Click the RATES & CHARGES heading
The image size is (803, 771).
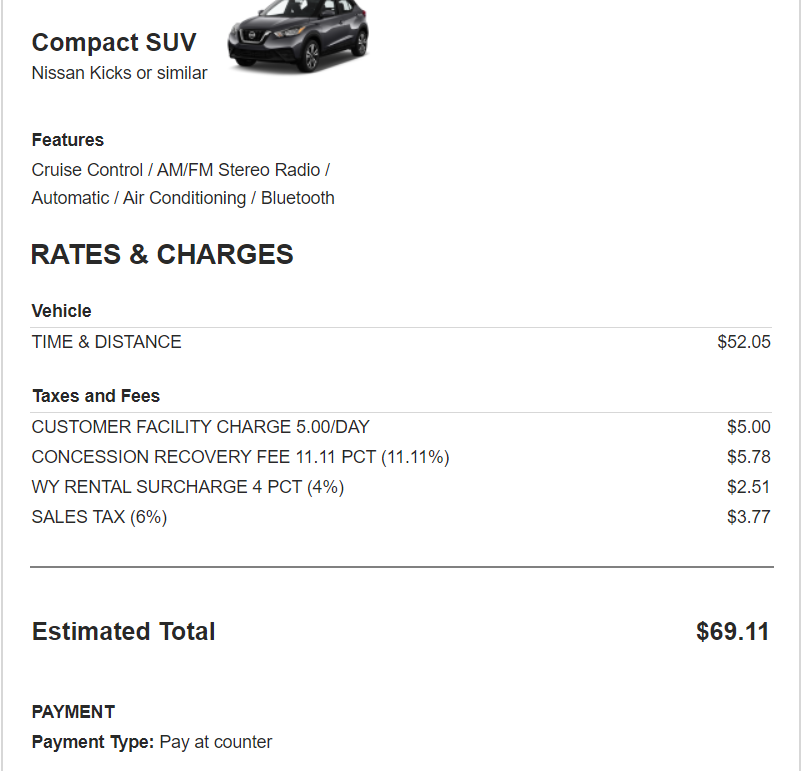162,254
